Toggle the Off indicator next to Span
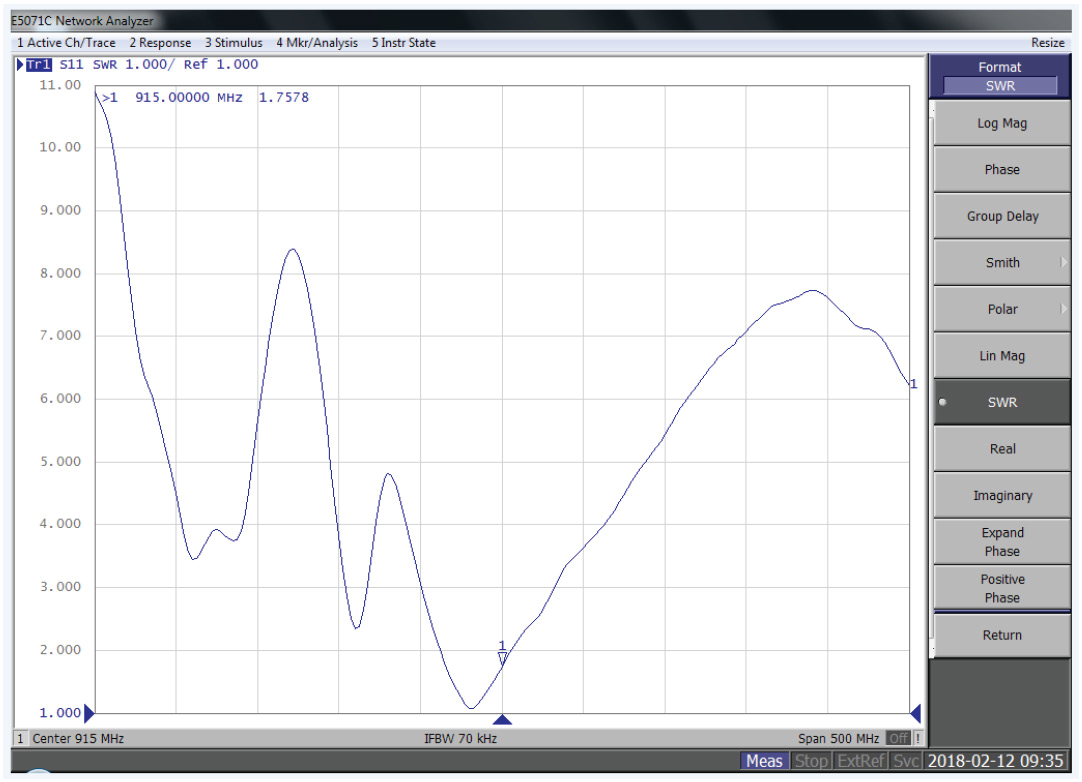This screenshot has height=782, width=1082. coord(897,739)
